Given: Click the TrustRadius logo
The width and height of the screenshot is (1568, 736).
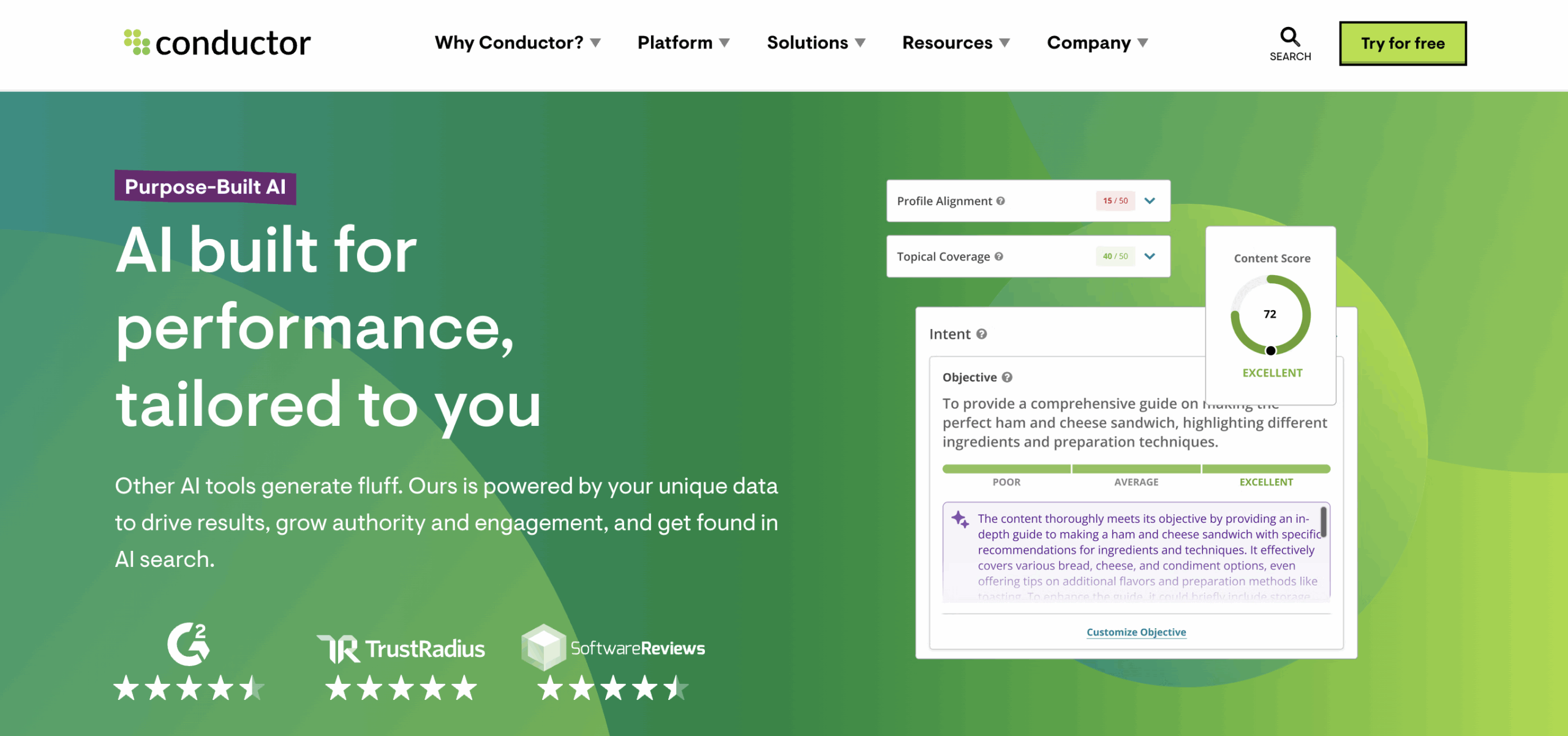Looking at the screenshot, I should pos(401,648).
